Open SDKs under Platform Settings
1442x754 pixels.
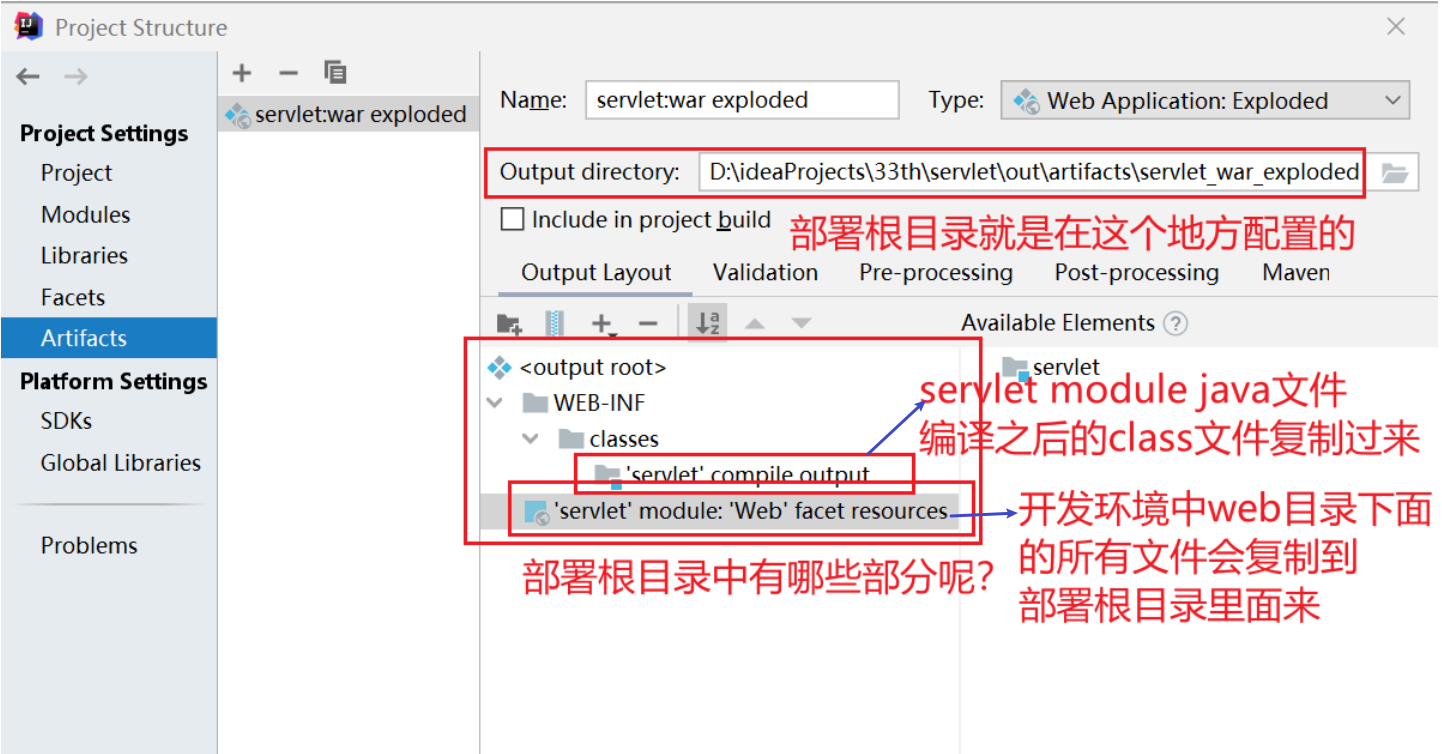point(66,421)
